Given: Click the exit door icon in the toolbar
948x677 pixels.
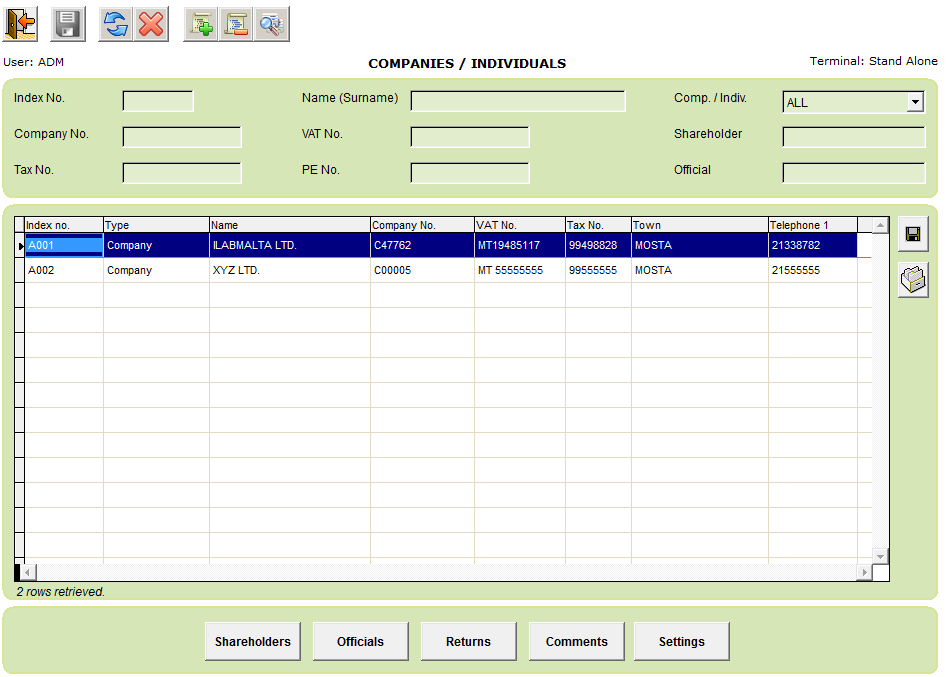Looking at the screenshot, I should (18, 23).
